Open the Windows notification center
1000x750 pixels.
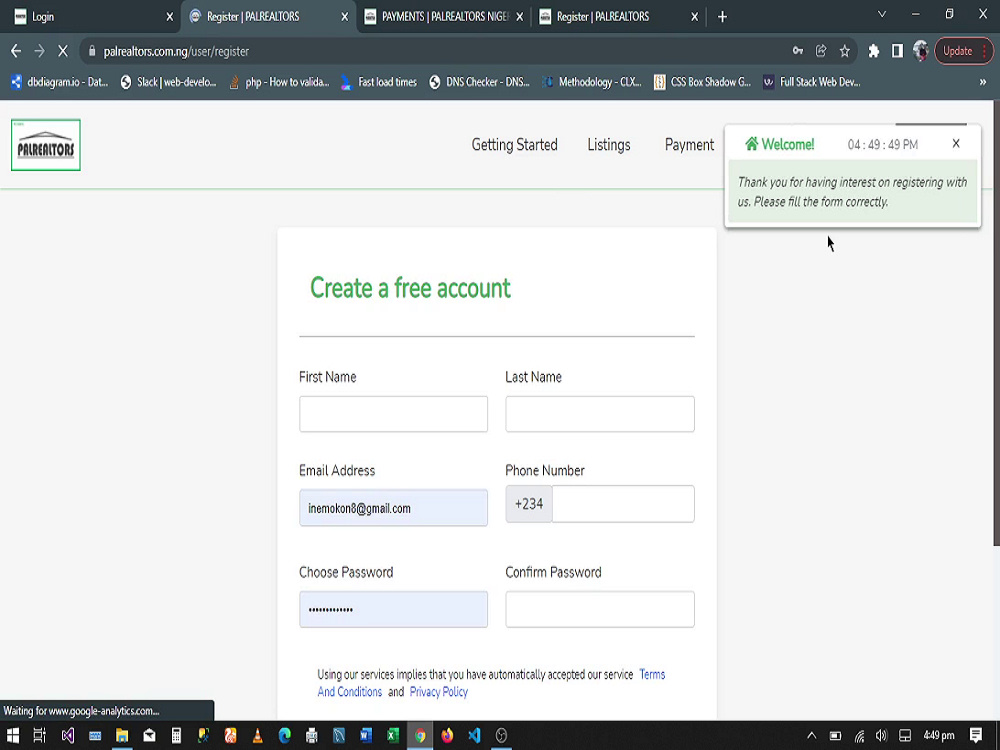[976, 735]
